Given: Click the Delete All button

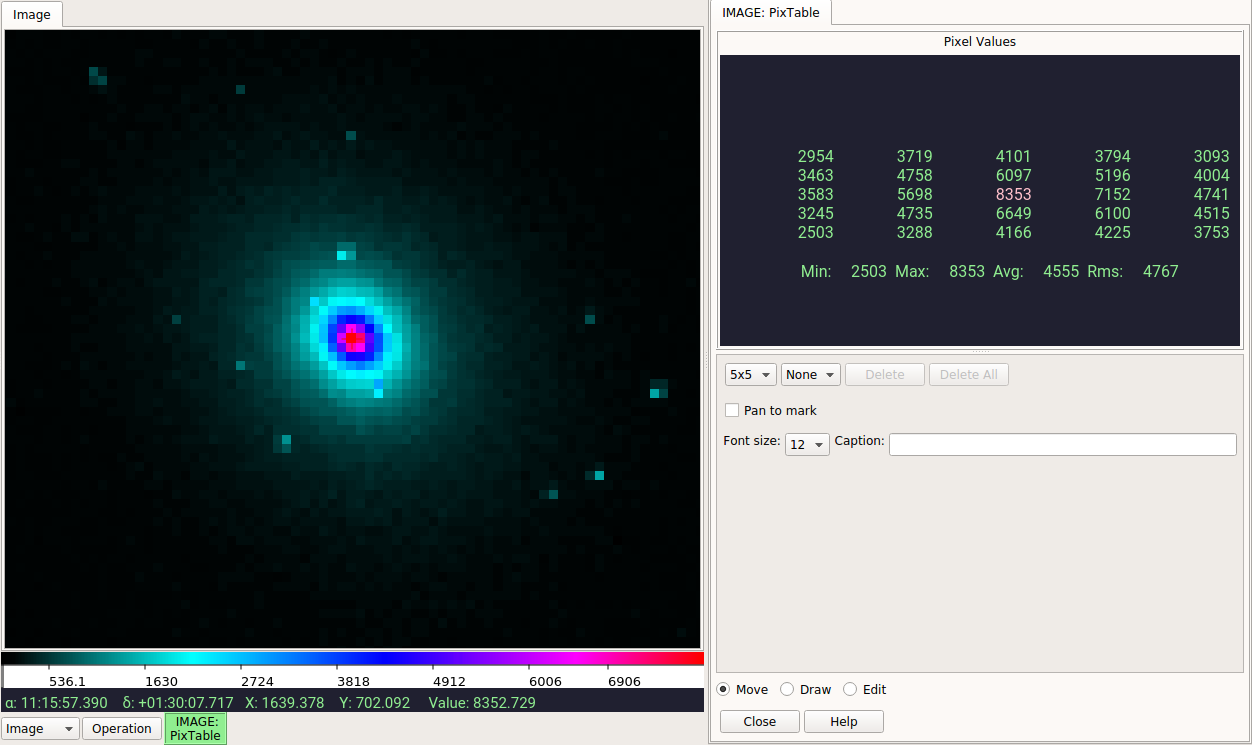Looking at the screenshot, I should pos(969,375).
